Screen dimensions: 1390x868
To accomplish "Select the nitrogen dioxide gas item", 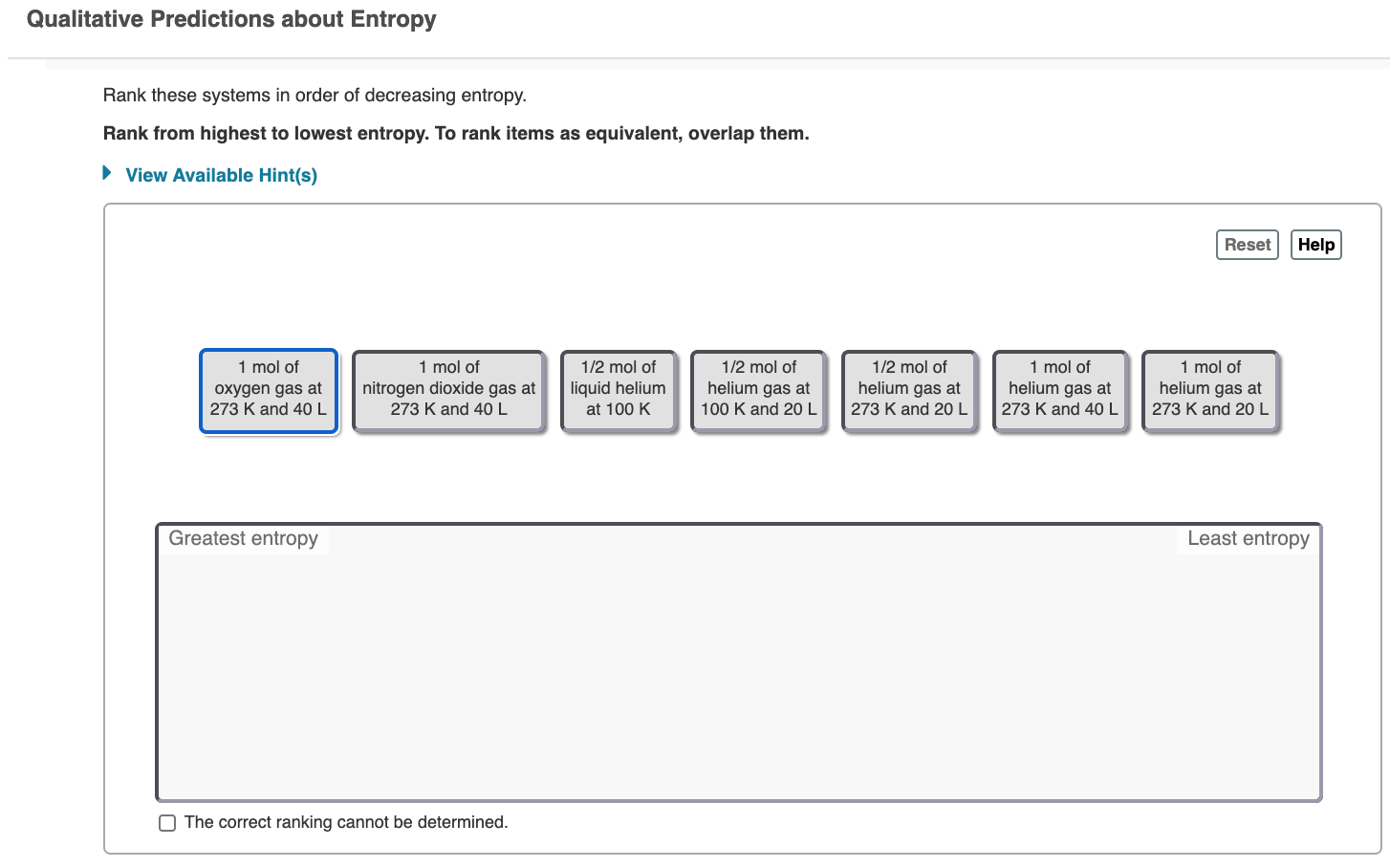I will [x=448, y=388].
